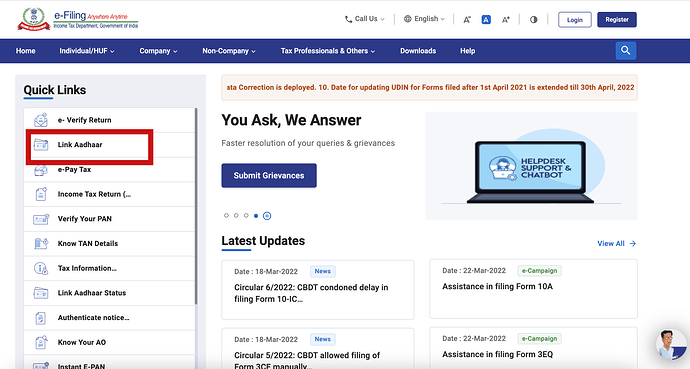The height and width of the screenshot is (369, 690).
Task: Click the e-Campaign tag on Form 10A
Action: (540, 270)
